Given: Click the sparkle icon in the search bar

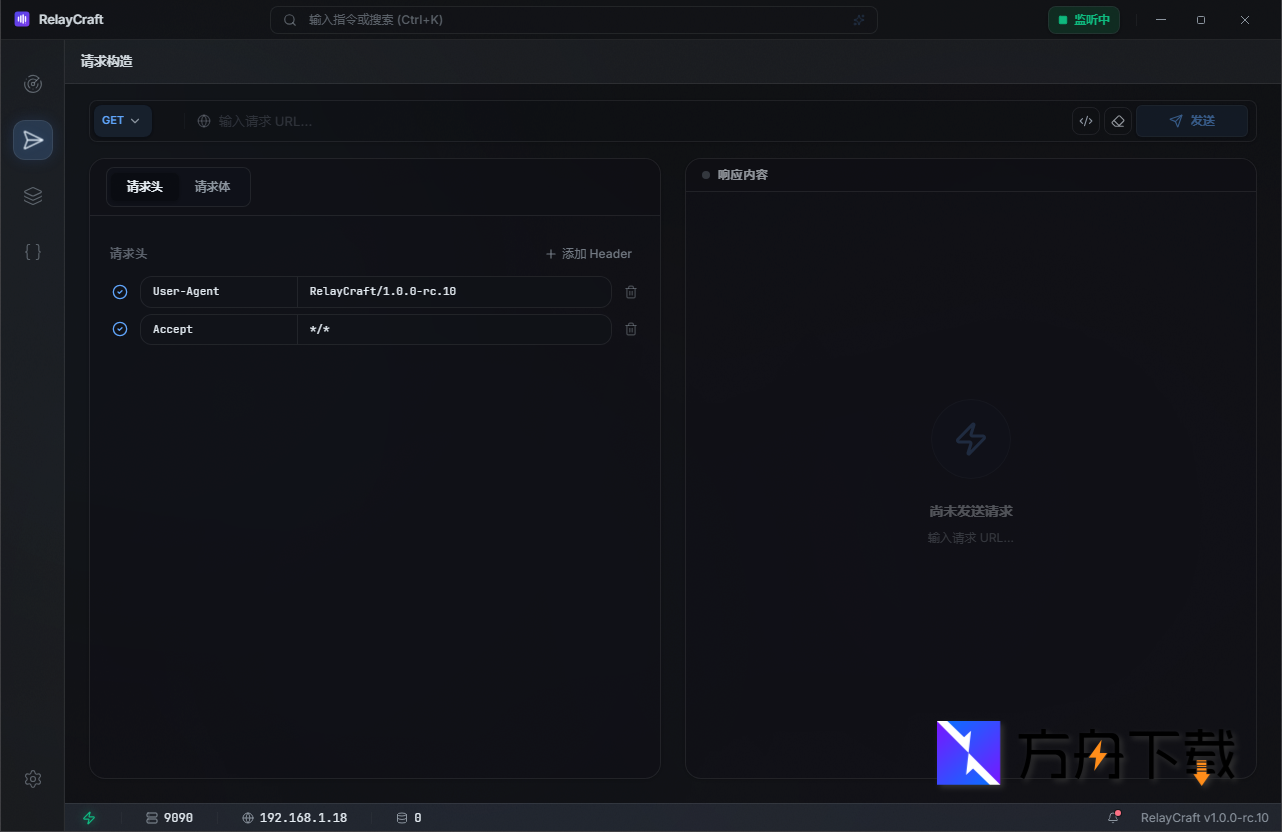Looking at the screenshot, I should click(x=858, y=19).
